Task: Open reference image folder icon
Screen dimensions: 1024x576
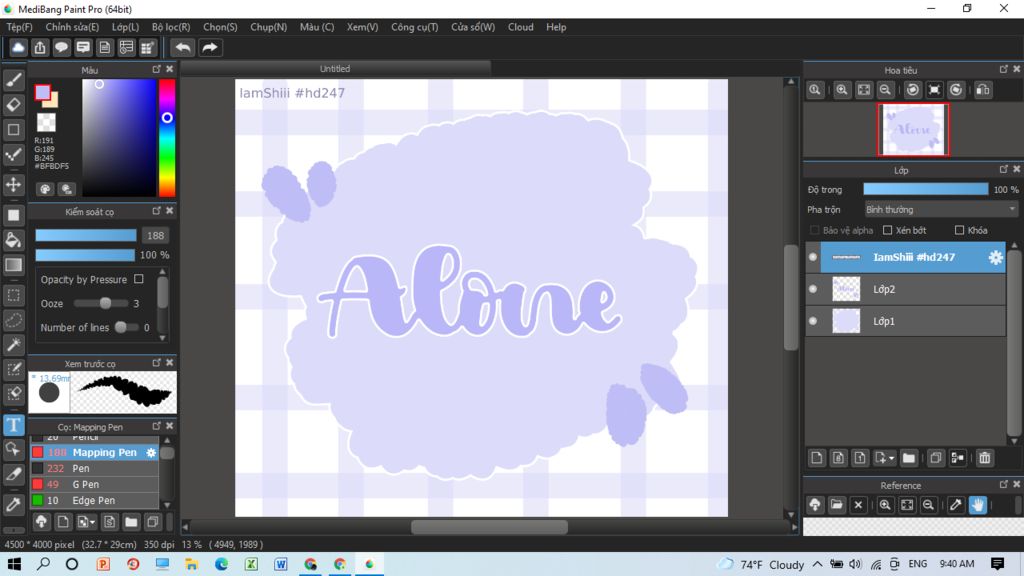Action: click(837, 505)
